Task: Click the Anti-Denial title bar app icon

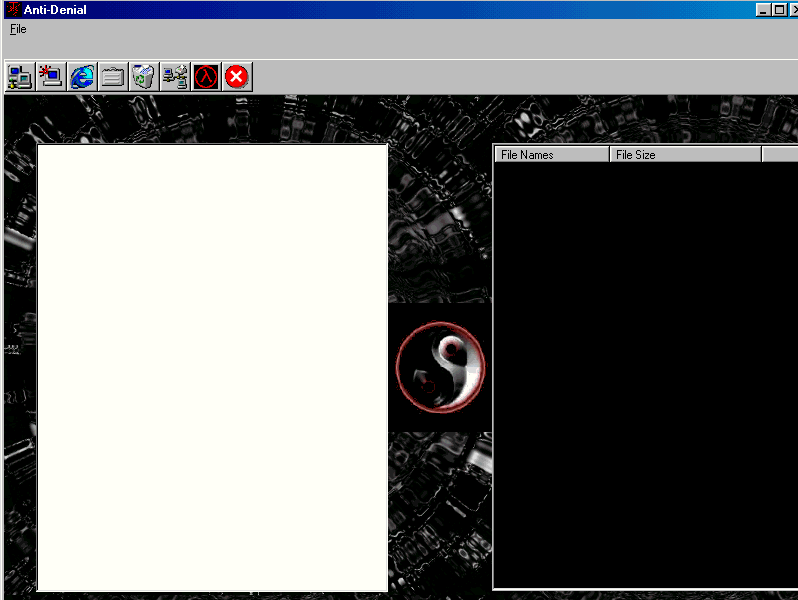Action: (13, 9)
